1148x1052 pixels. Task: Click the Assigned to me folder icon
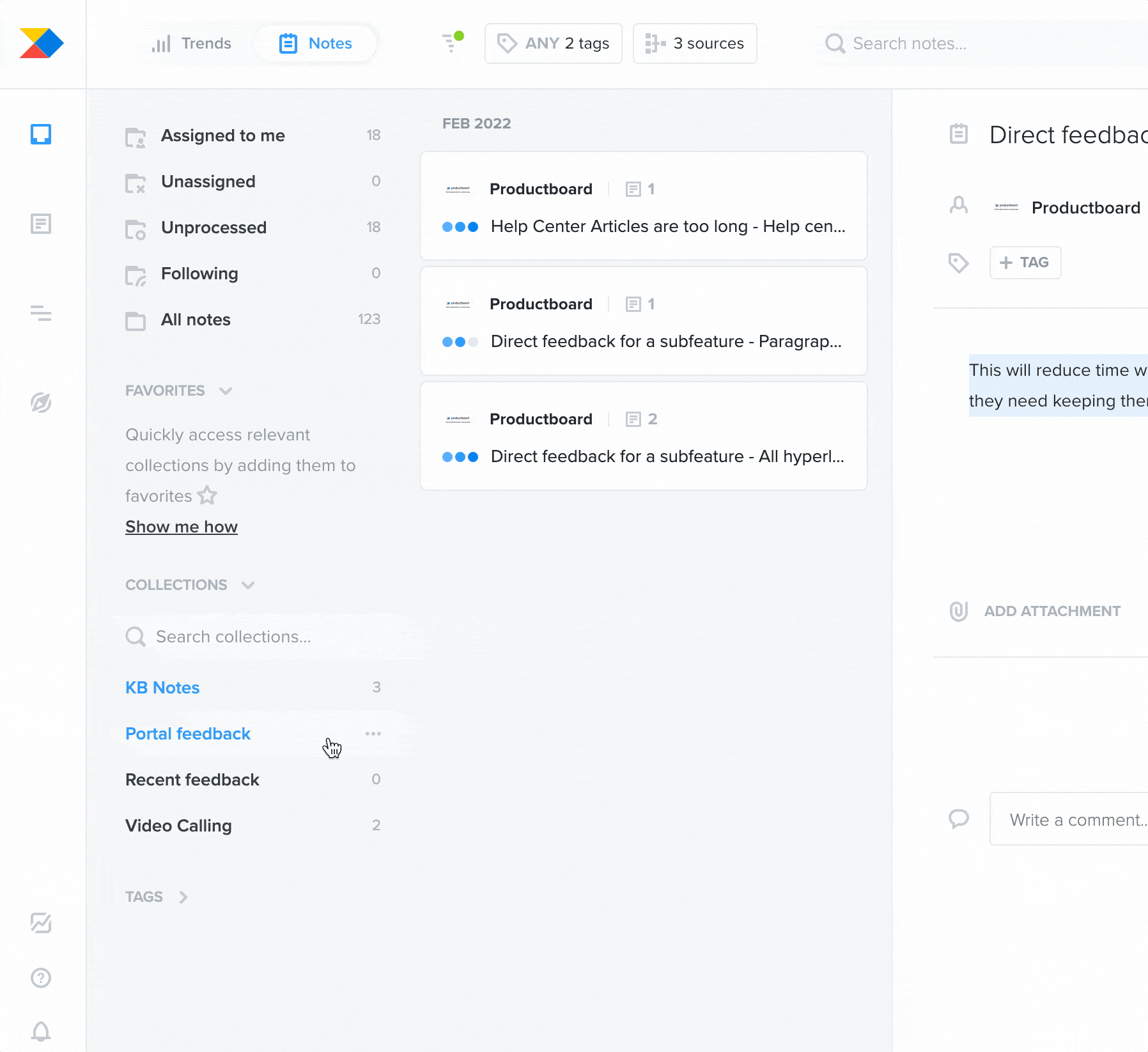[136, 137]
